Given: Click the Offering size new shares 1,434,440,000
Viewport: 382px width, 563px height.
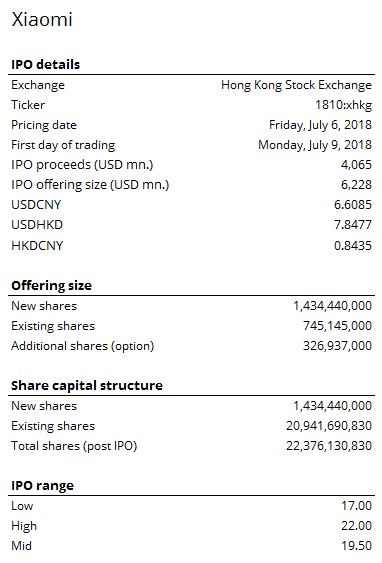Looking at the screenshot, I should pos(332,306).
